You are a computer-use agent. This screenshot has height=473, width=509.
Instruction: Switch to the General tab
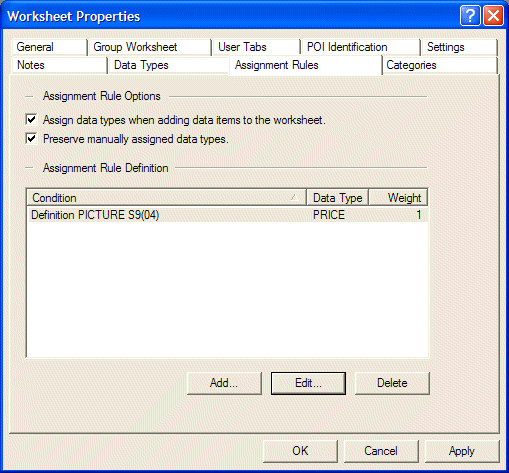pyautogui.click(x=49, y=47)
